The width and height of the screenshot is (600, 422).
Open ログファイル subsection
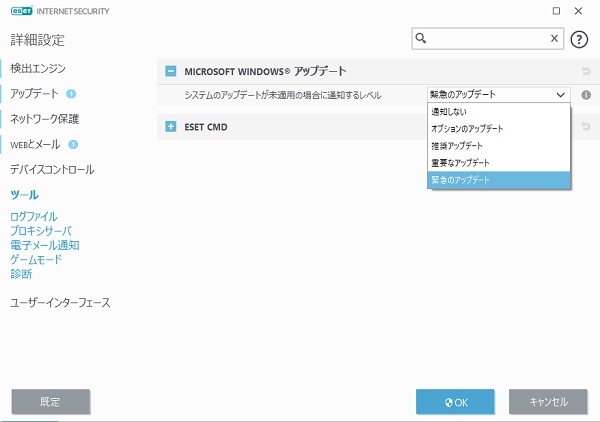tap(34, 217)
